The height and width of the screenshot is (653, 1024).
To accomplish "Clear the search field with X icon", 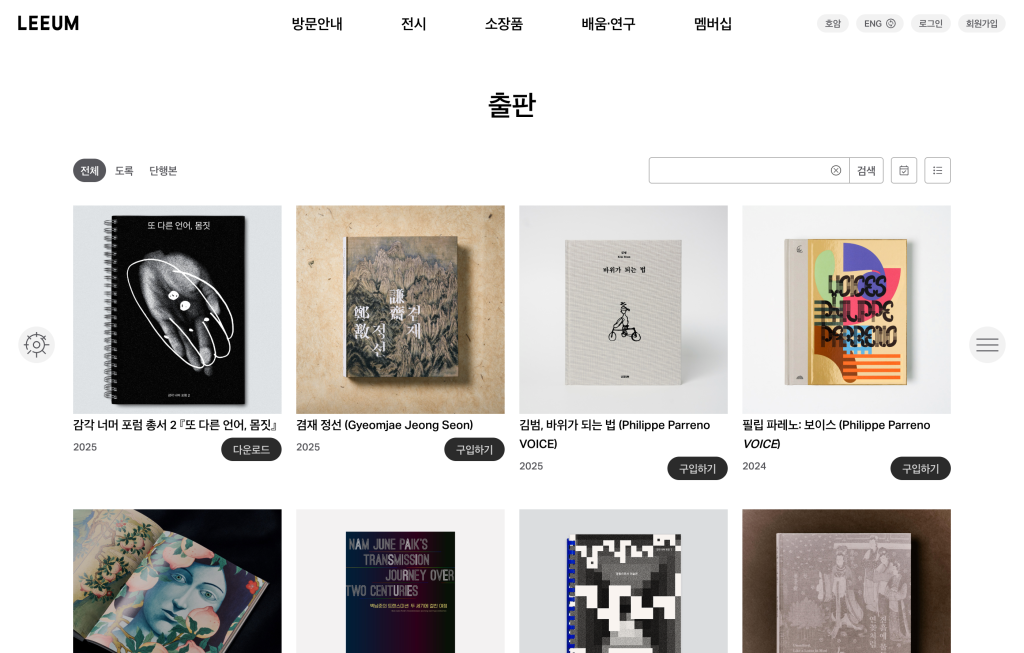I will click(x=835, y=170).
